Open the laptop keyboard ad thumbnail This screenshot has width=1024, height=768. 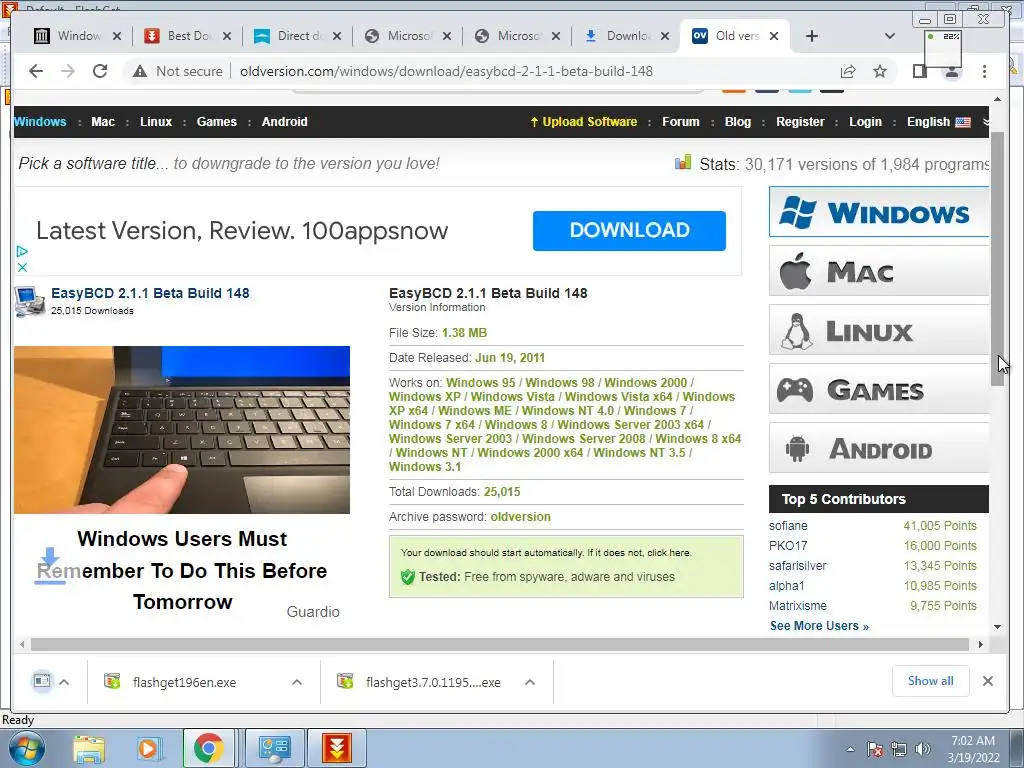[182, 430]
